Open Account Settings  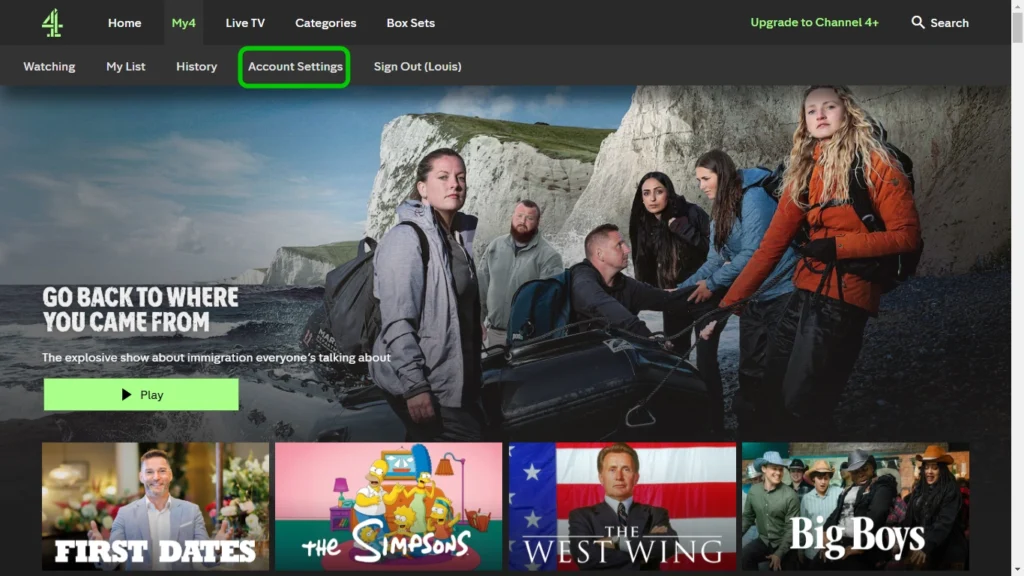pos(295,67)
